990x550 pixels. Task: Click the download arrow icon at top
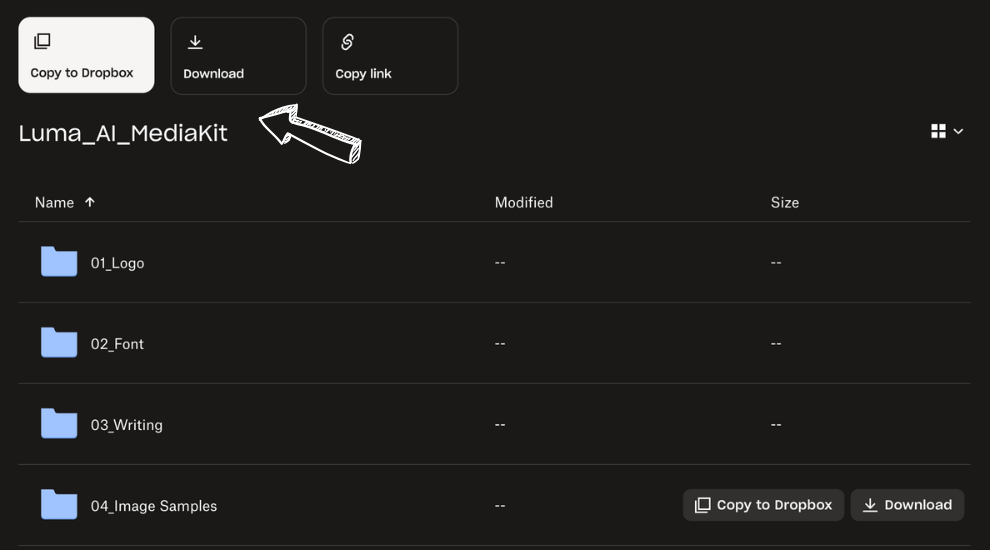(x=195, y=42)
